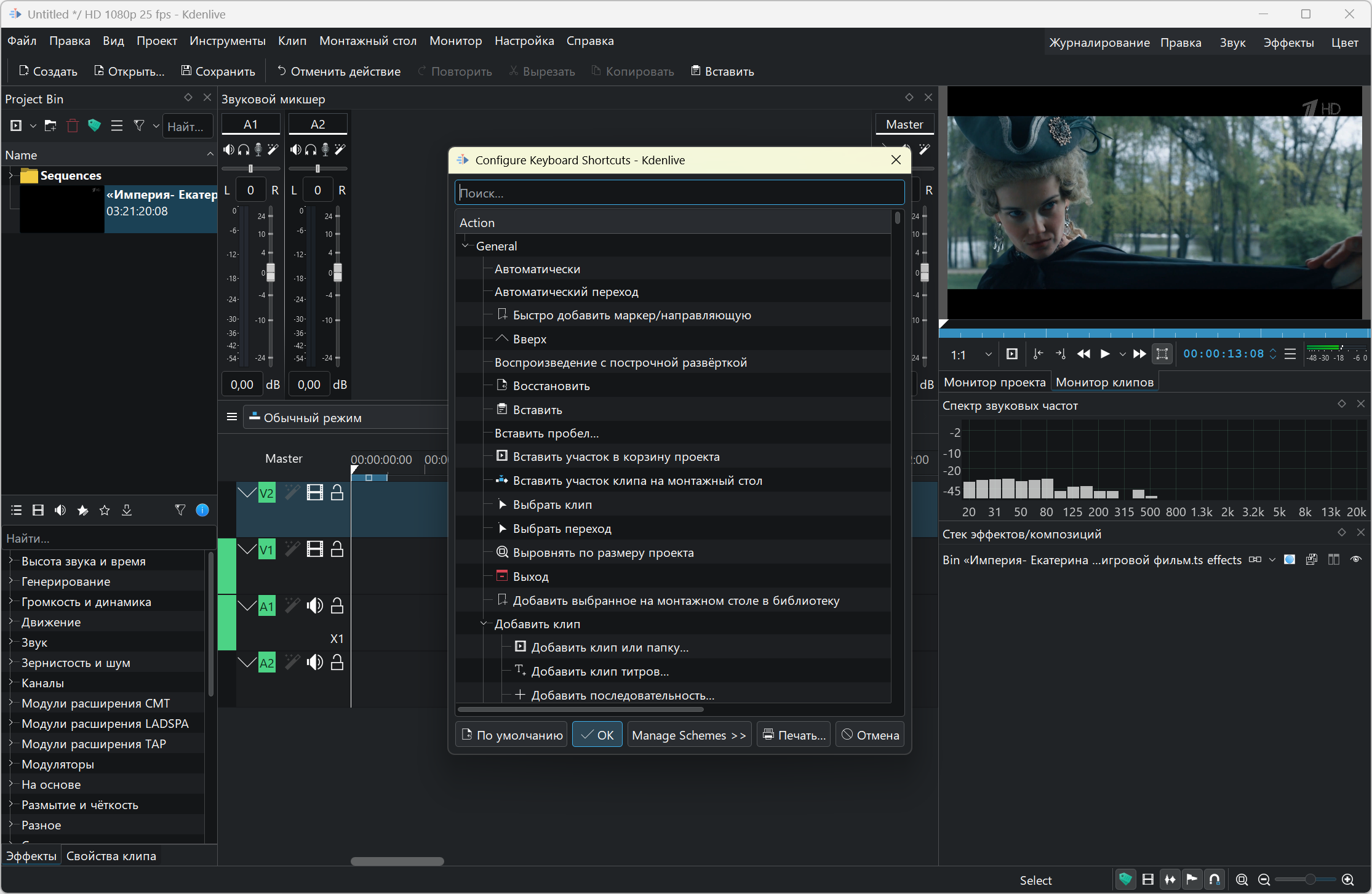This screenshot has width=1372, height=894.
Task: Click zoom-fit icon in status bar
Action: [x=1242, y=880]
